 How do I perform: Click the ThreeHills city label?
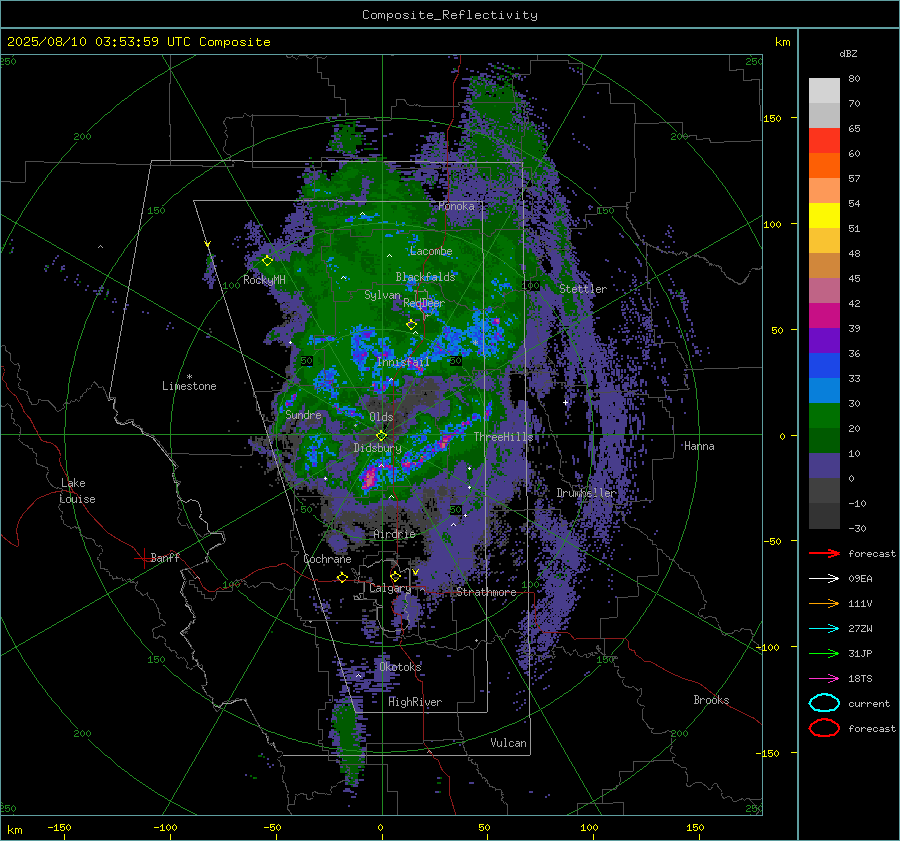pos(503,437)
